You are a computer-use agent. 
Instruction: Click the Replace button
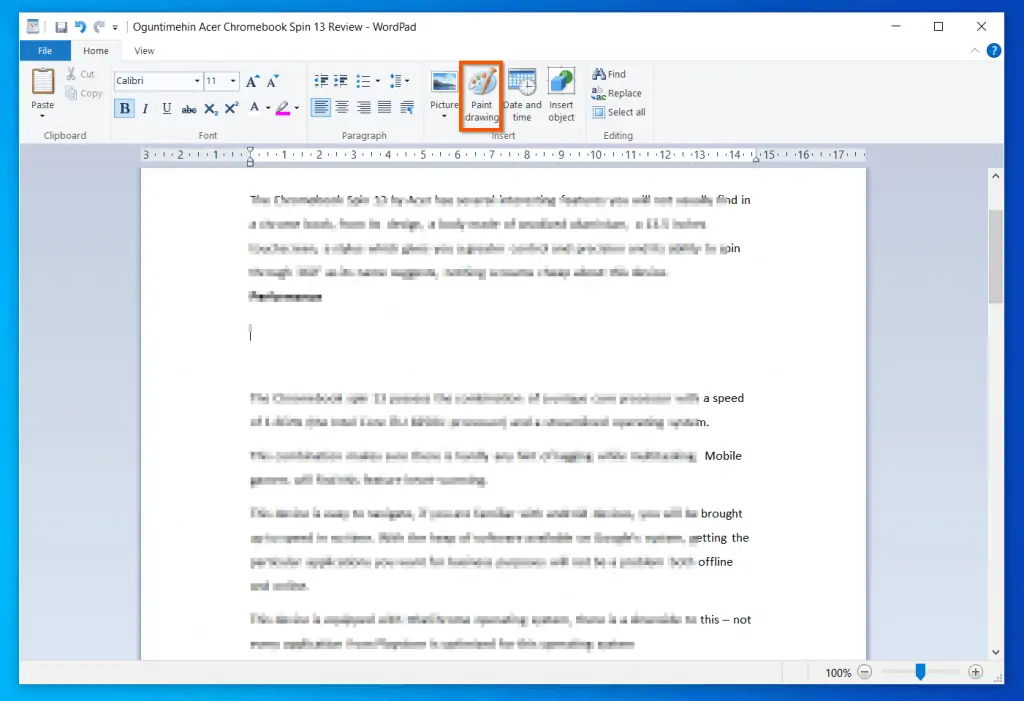pyautogui.click(x=615, y=93)
